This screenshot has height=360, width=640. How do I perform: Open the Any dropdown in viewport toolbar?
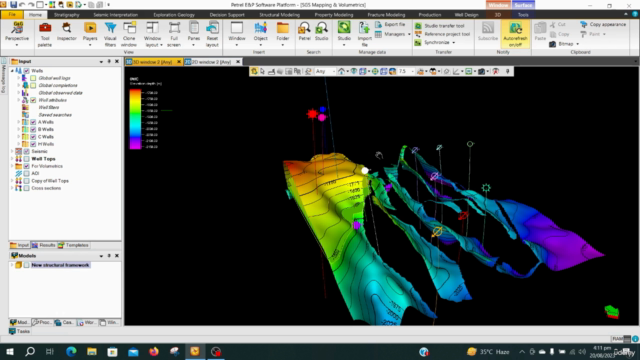click(x=325, y=71)
